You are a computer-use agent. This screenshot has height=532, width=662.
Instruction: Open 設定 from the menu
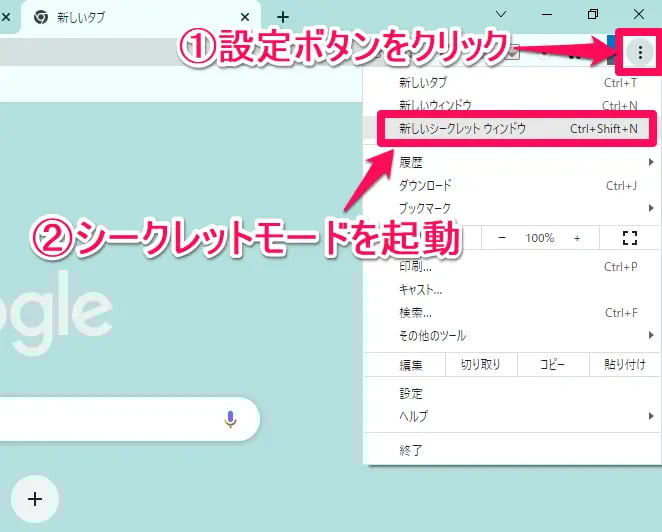coord(513,394)
